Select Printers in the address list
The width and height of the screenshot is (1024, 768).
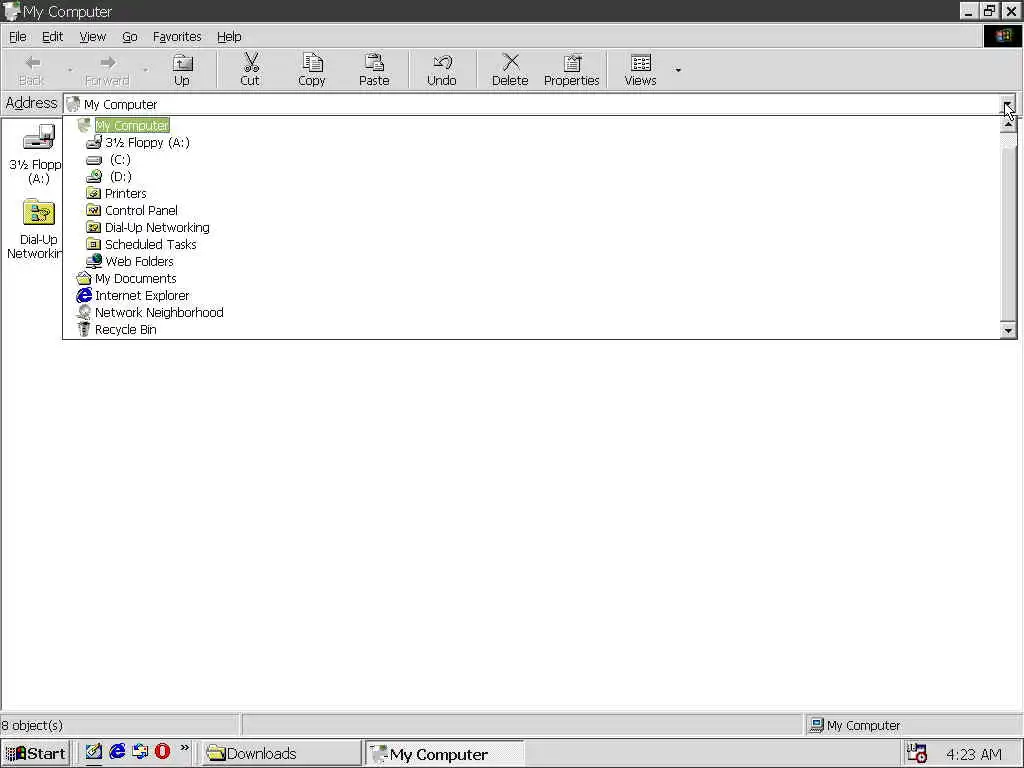point(125,193)
